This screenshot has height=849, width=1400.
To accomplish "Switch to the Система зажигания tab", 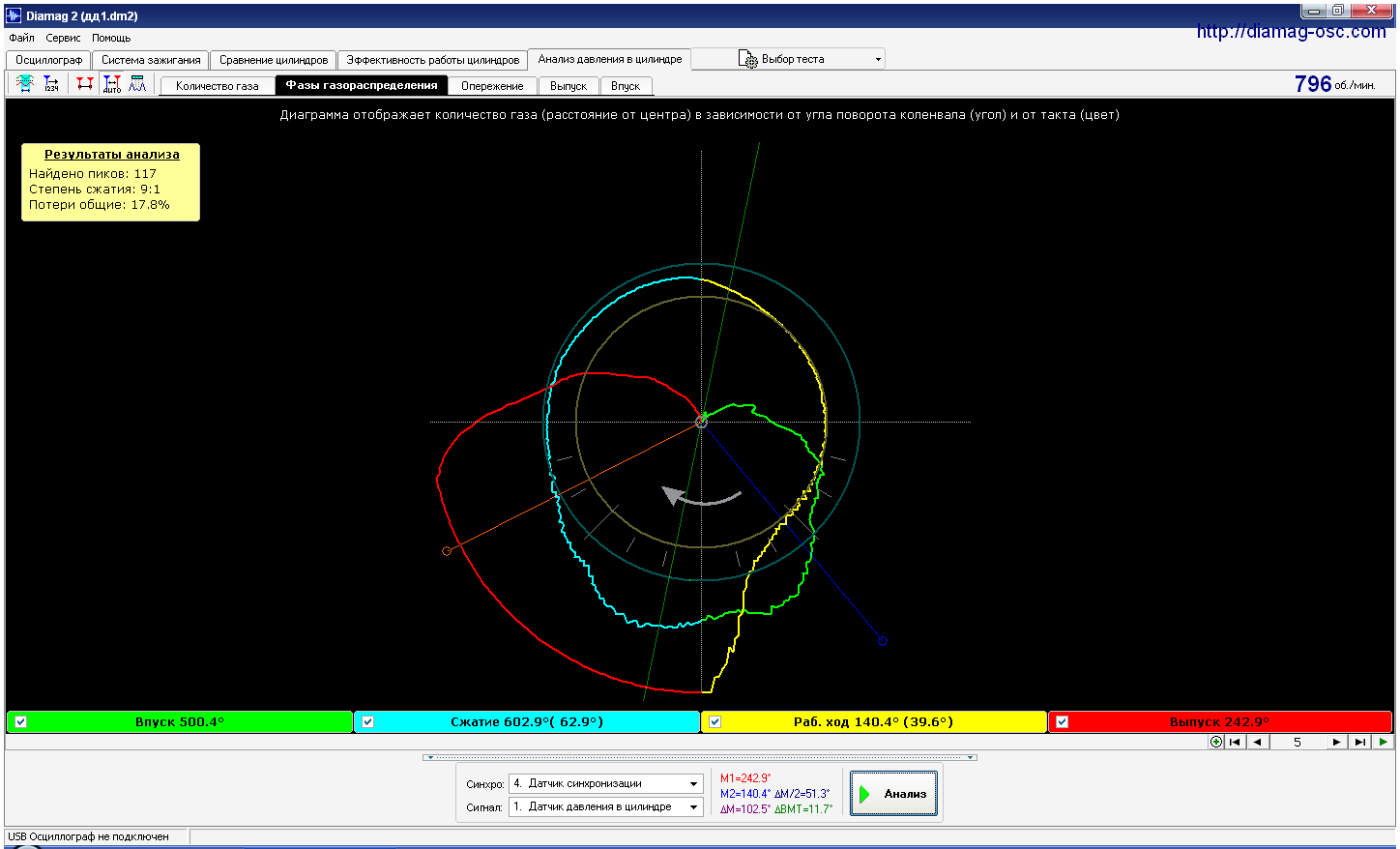I will [151, 60].
